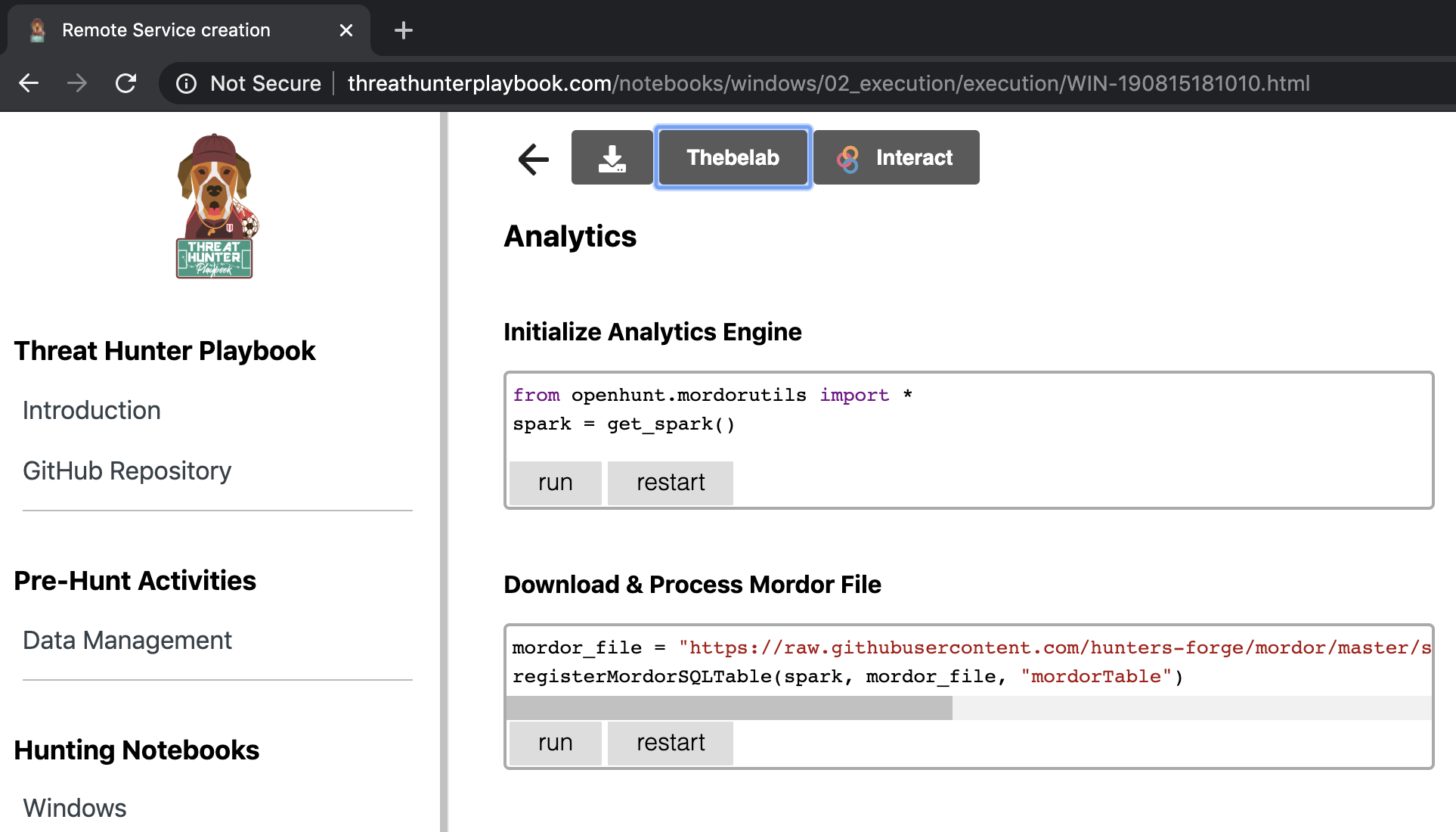Close the Remote Service creation tab

pos(346,30)
